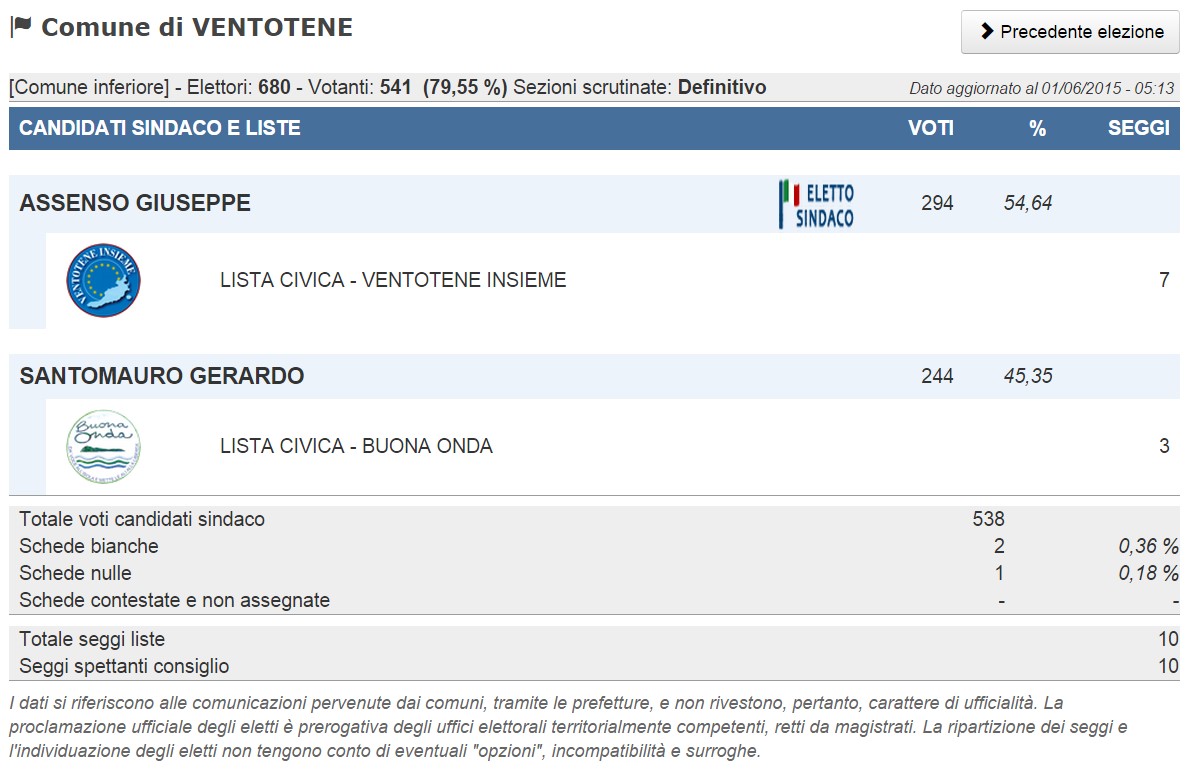This screenshot has width=1189, height=774.
Task: Click the Eletto Sindaco badge icon
Action: (816, 204)
